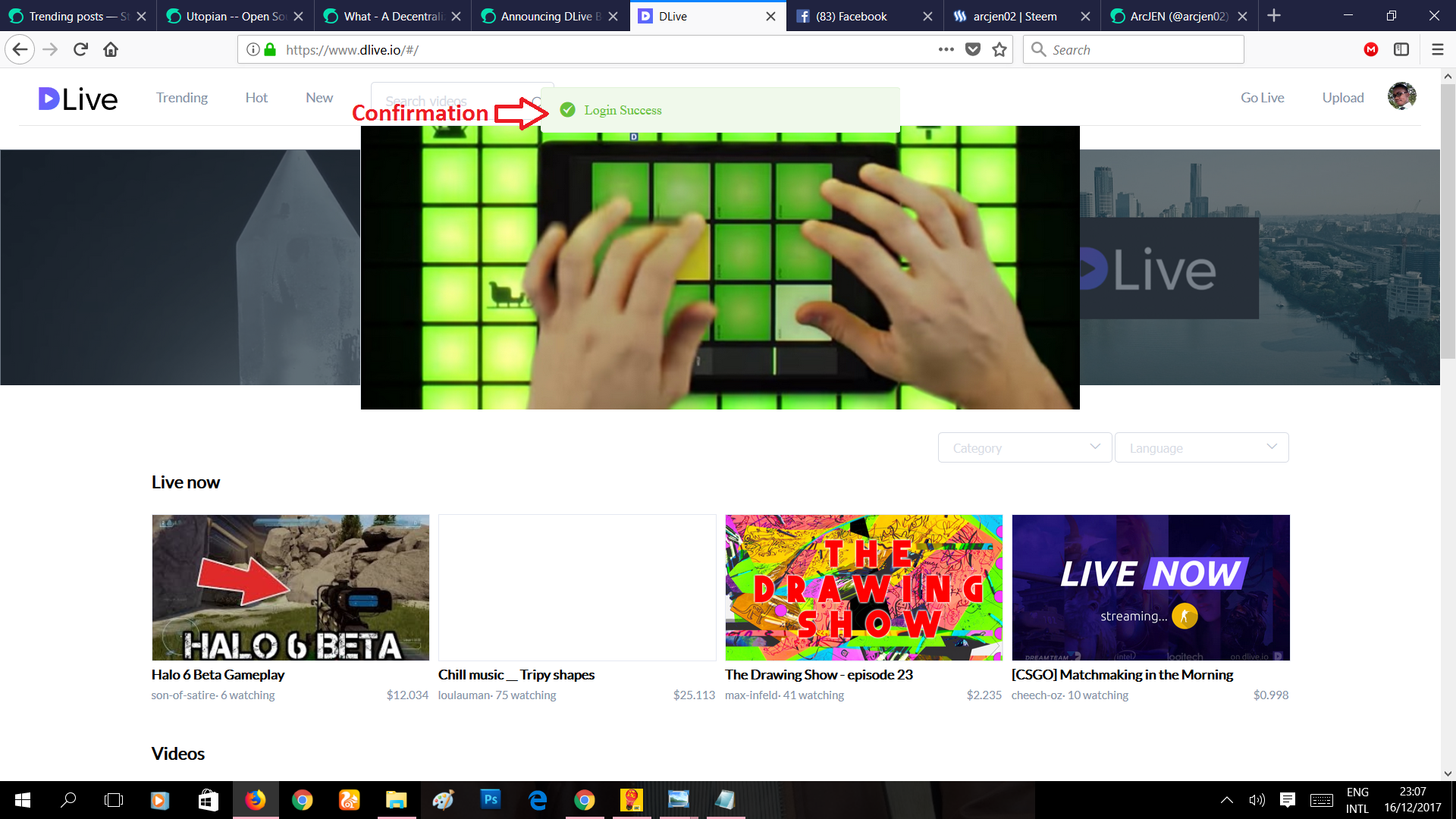Show hidden system tray icons

click(x=1226, y=800)
